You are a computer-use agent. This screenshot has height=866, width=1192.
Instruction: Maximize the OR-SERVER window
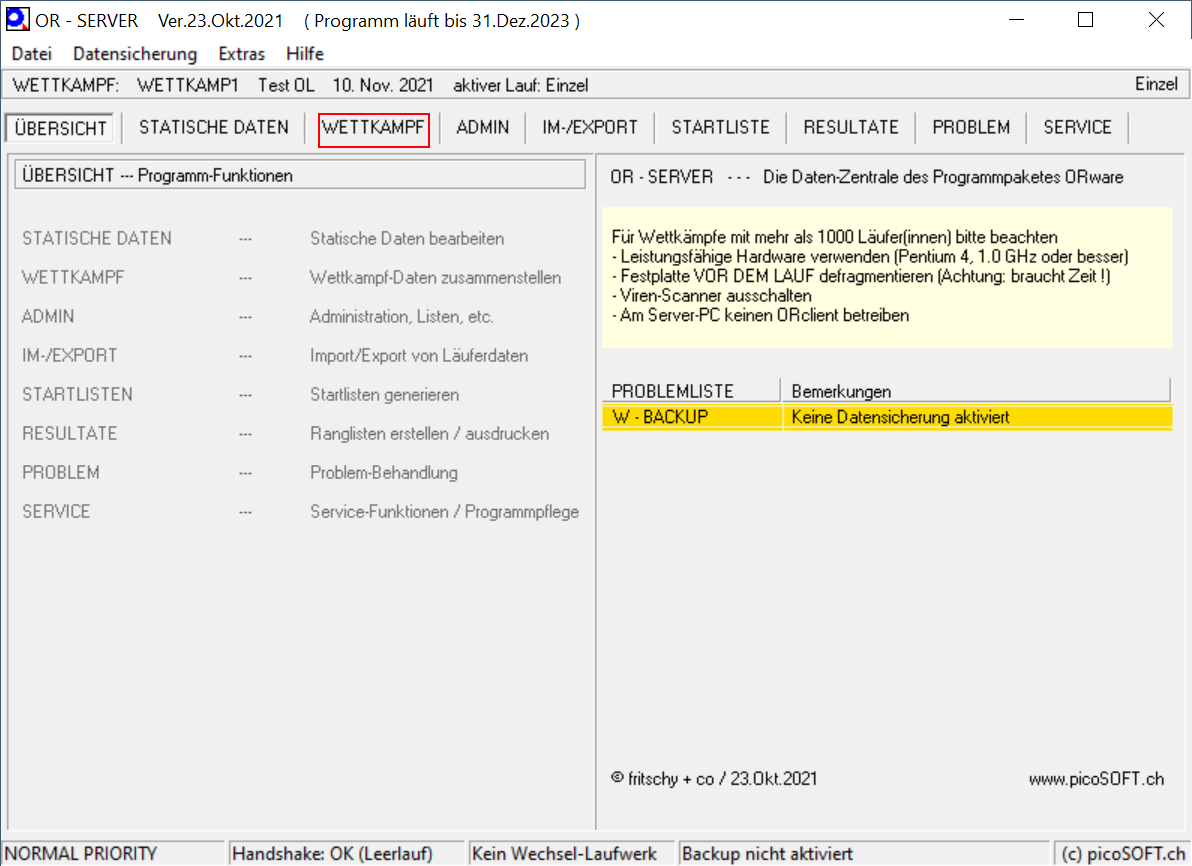coord(1085,20)
